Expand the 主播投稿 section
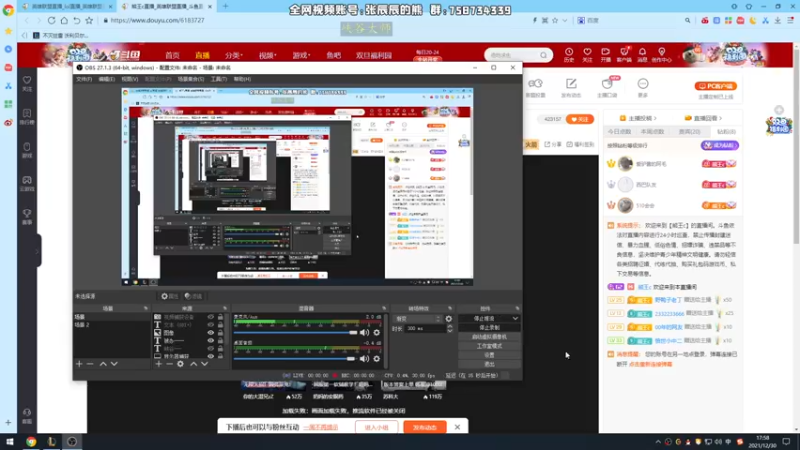 point(638,118)
